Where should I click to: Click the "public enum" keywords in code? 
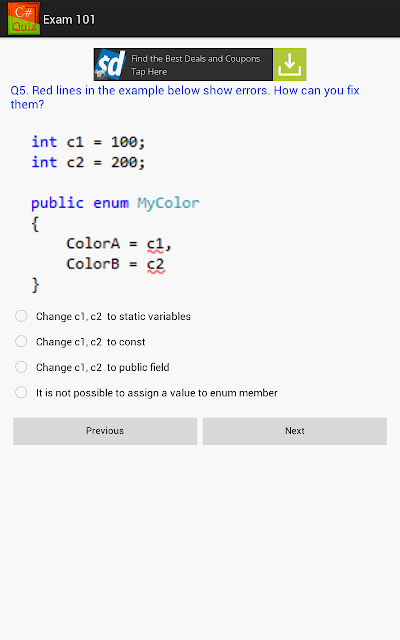click(x=80, y=203)
